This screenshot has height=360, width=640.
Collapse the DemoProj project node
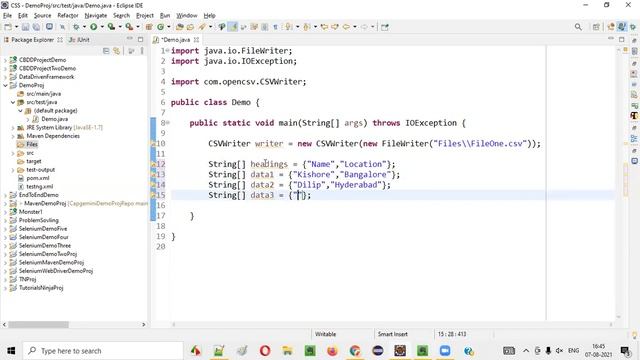(5, 85)
